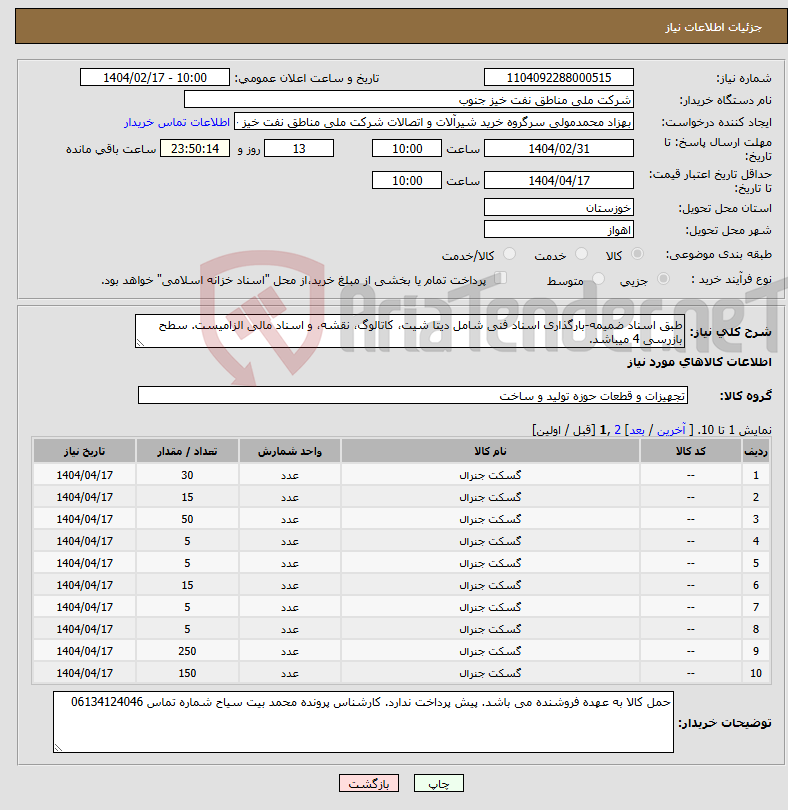This screenshot has height=810, width=788.
Task: Click the بازگشت back button
Action: coord(368,783)
